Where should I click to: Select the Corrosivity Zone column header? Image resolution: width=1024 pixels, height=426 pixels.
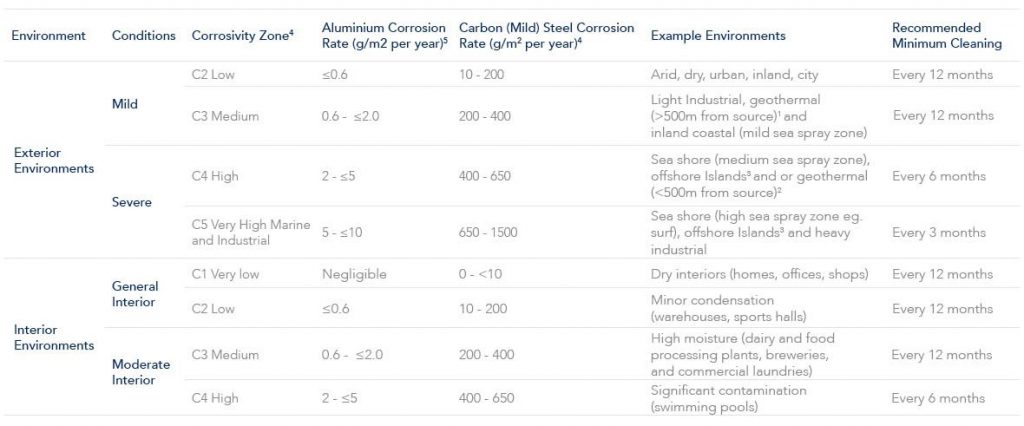242,36
